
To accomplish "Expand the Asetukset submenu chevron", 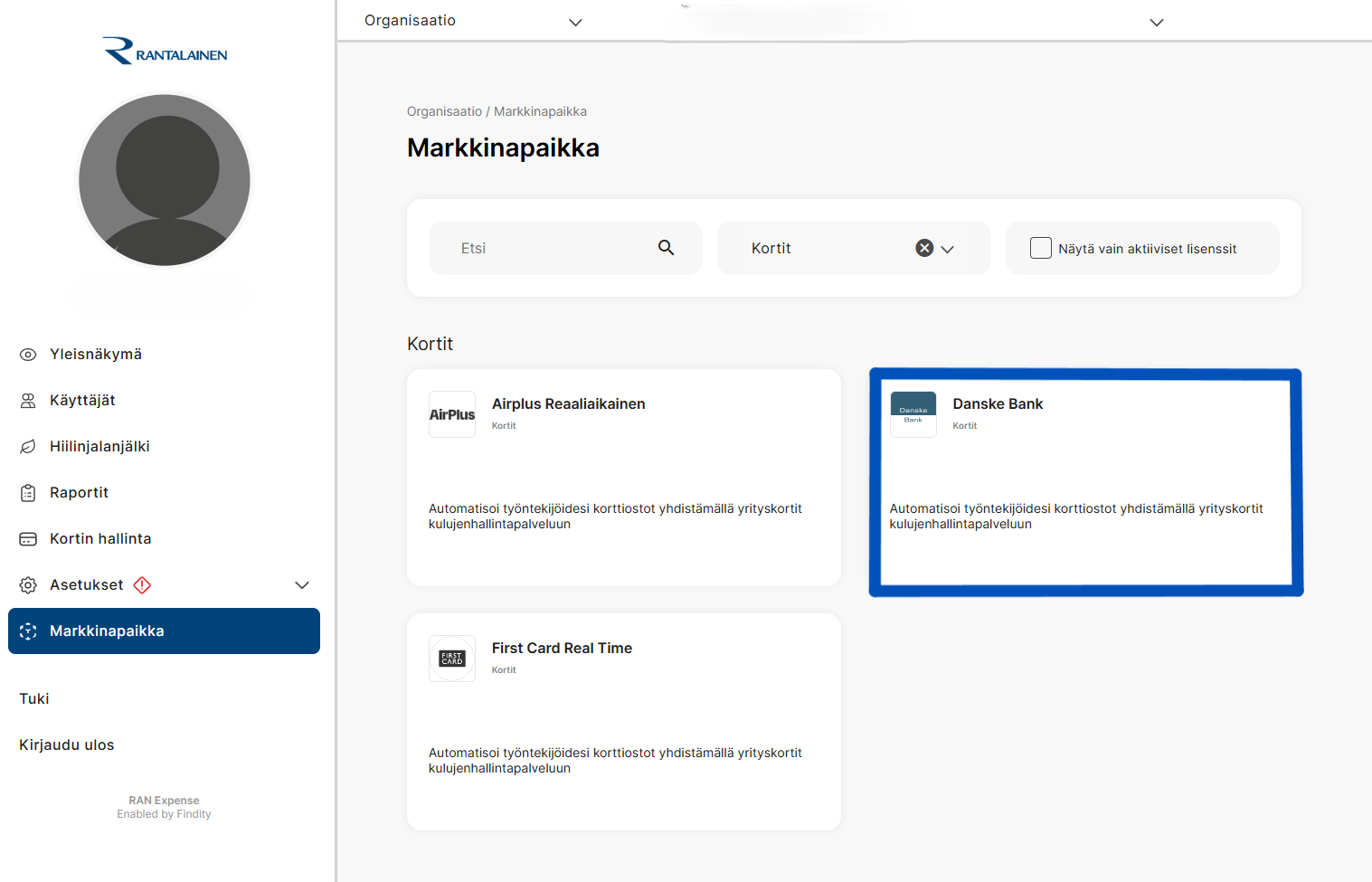I will pos(302,585).
